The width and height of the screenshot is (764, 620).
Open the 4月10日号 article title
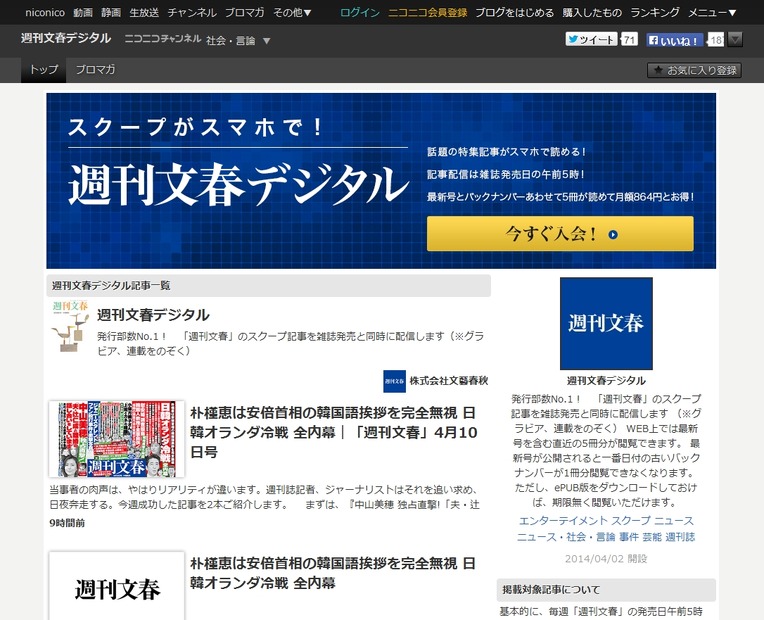tap(333, 432)
